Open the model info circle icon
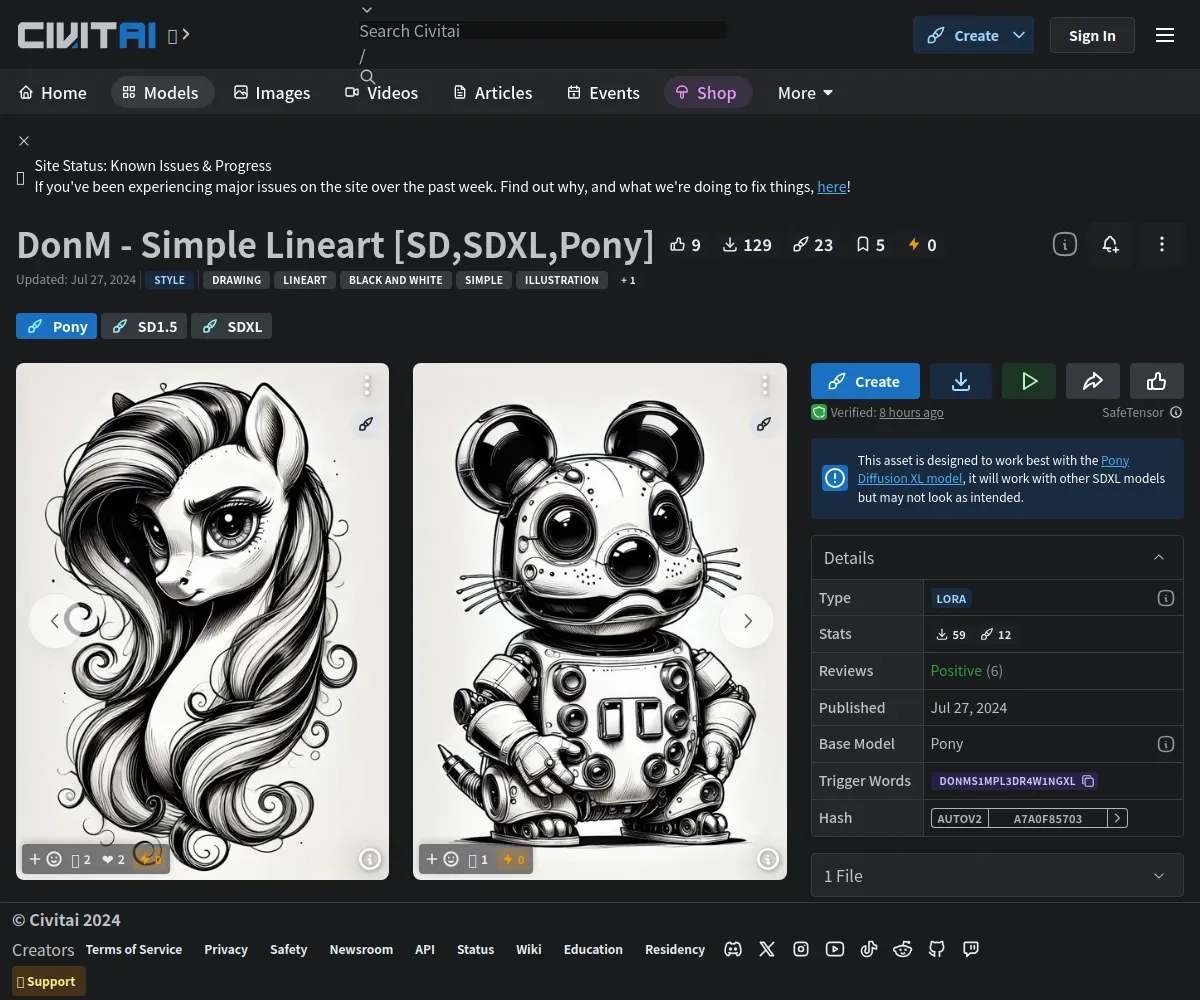1200x1000 pixels. 1065,244
